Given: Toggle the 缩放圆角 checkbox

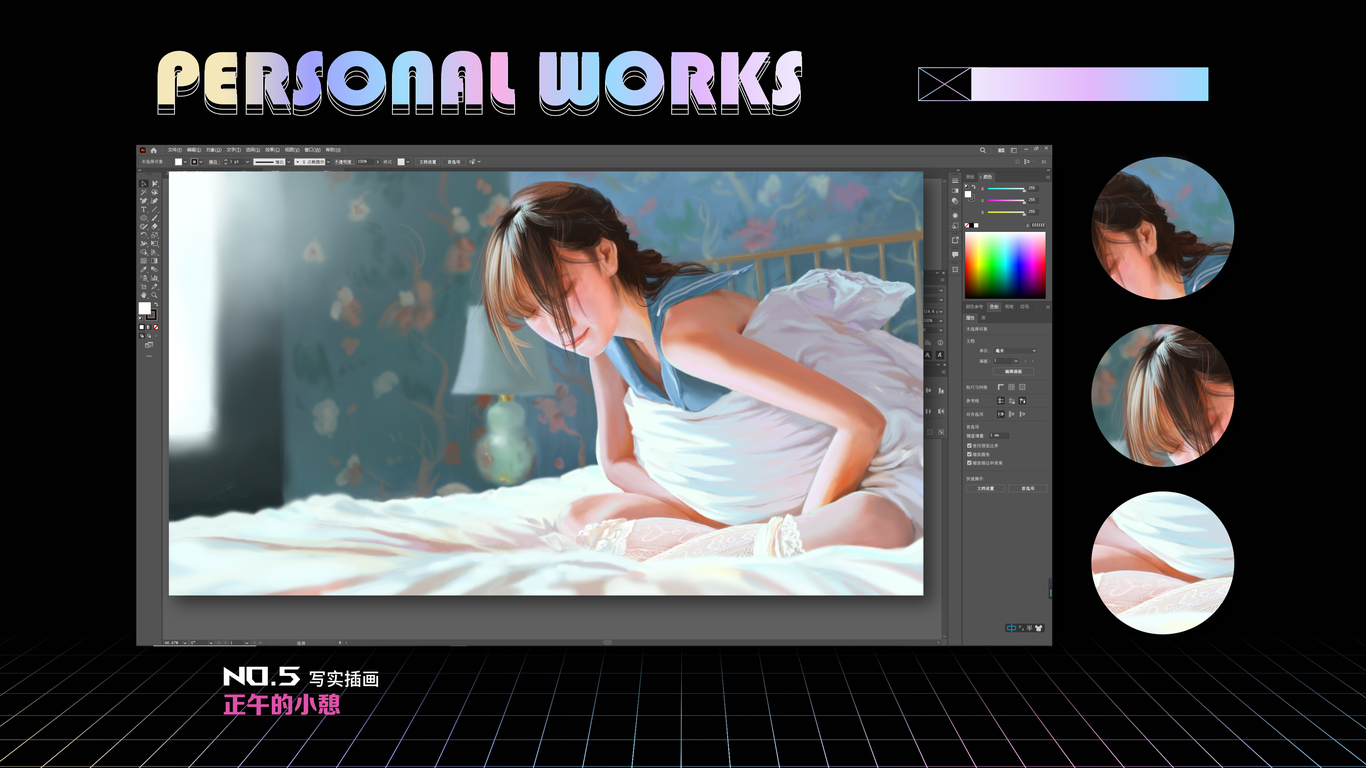Looking at the screenshot, I should [x=969, y=454].
